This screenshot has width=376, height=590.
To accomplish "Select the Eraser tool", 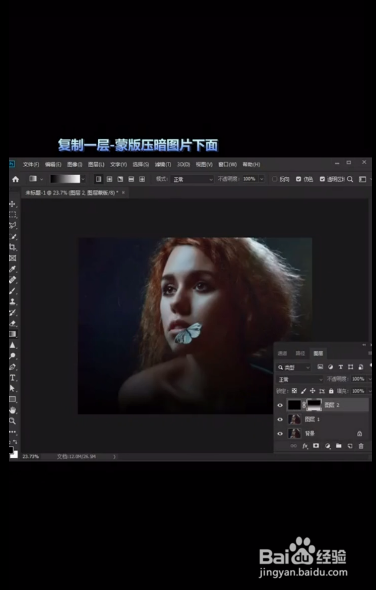I will 13,323.
